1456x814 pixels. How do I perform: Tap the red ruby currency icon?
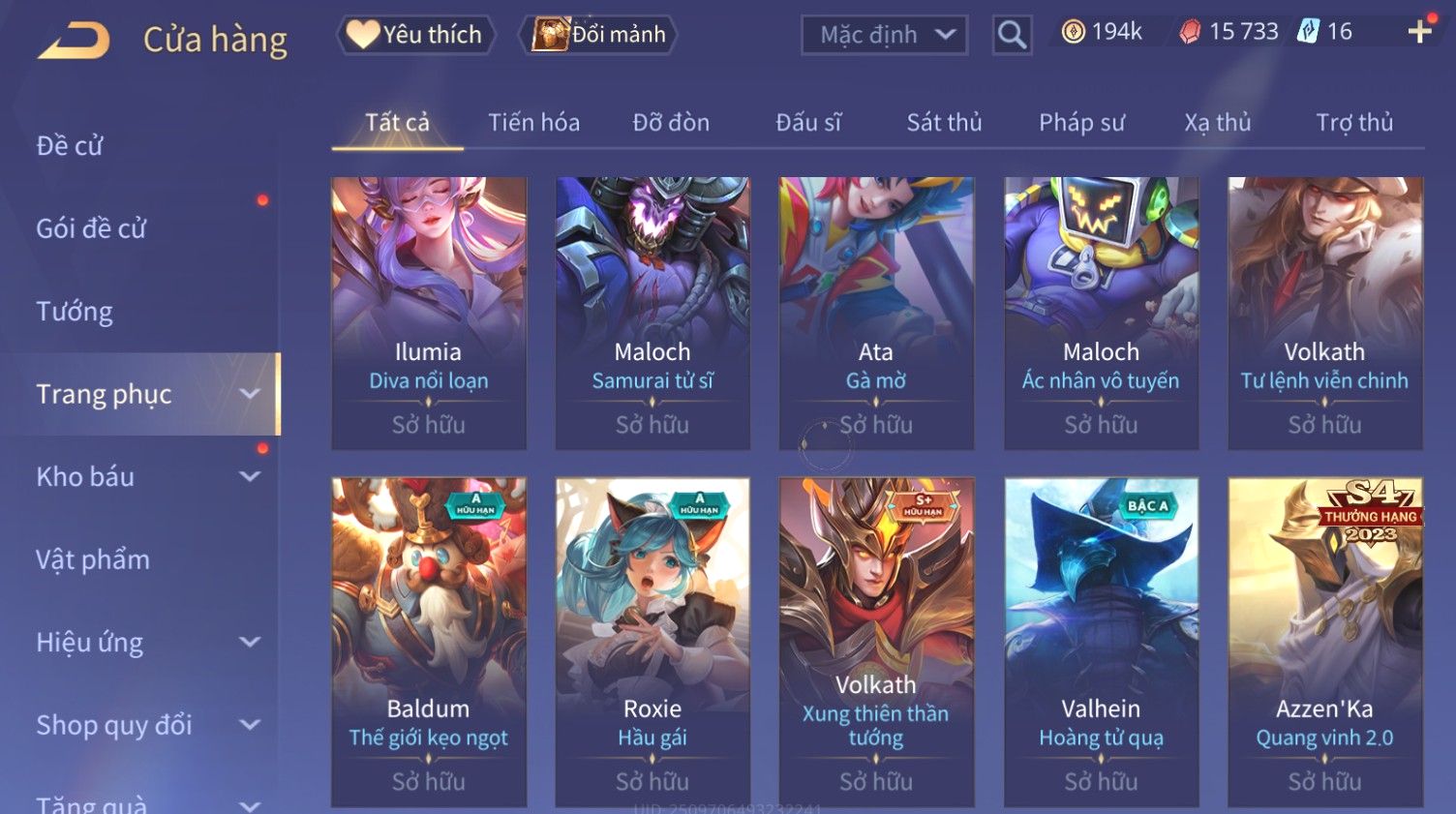[x=1190, y=32]
